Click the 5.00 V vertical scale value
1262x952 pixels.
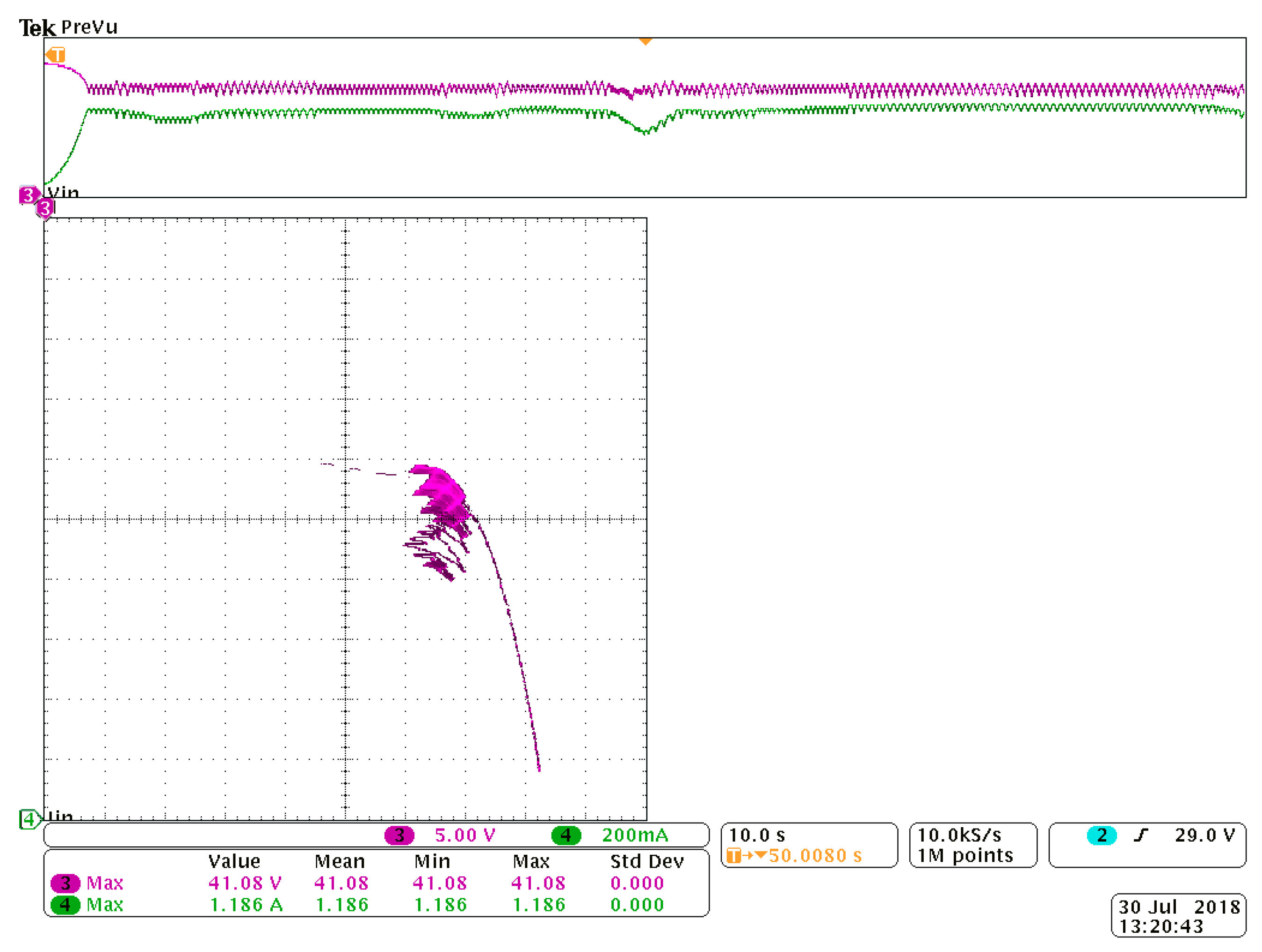coord(464,836)
